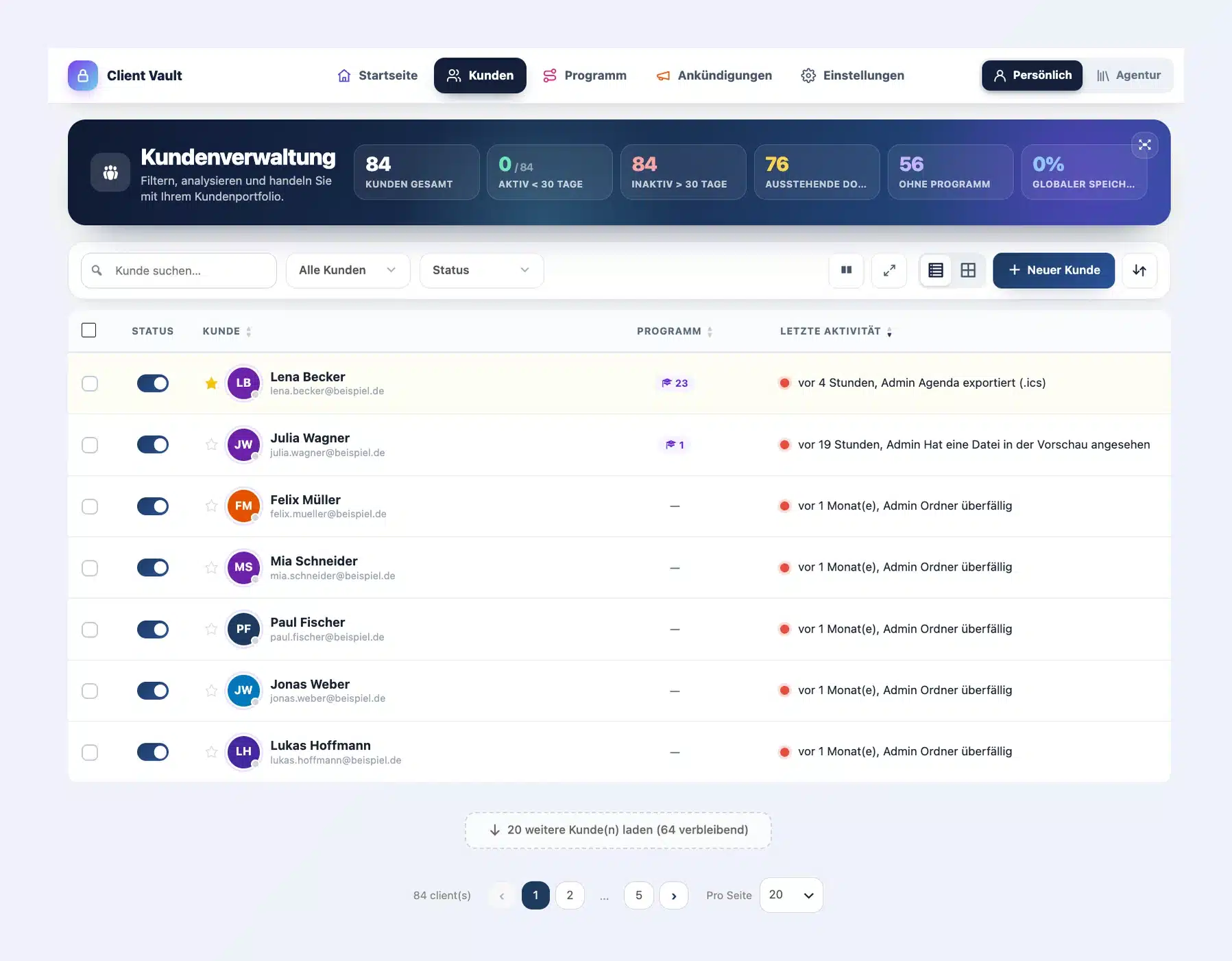This screenshot has width=1232, height=961.
Task: Sort by Kunde column
Action: click(x=227, y=331)
